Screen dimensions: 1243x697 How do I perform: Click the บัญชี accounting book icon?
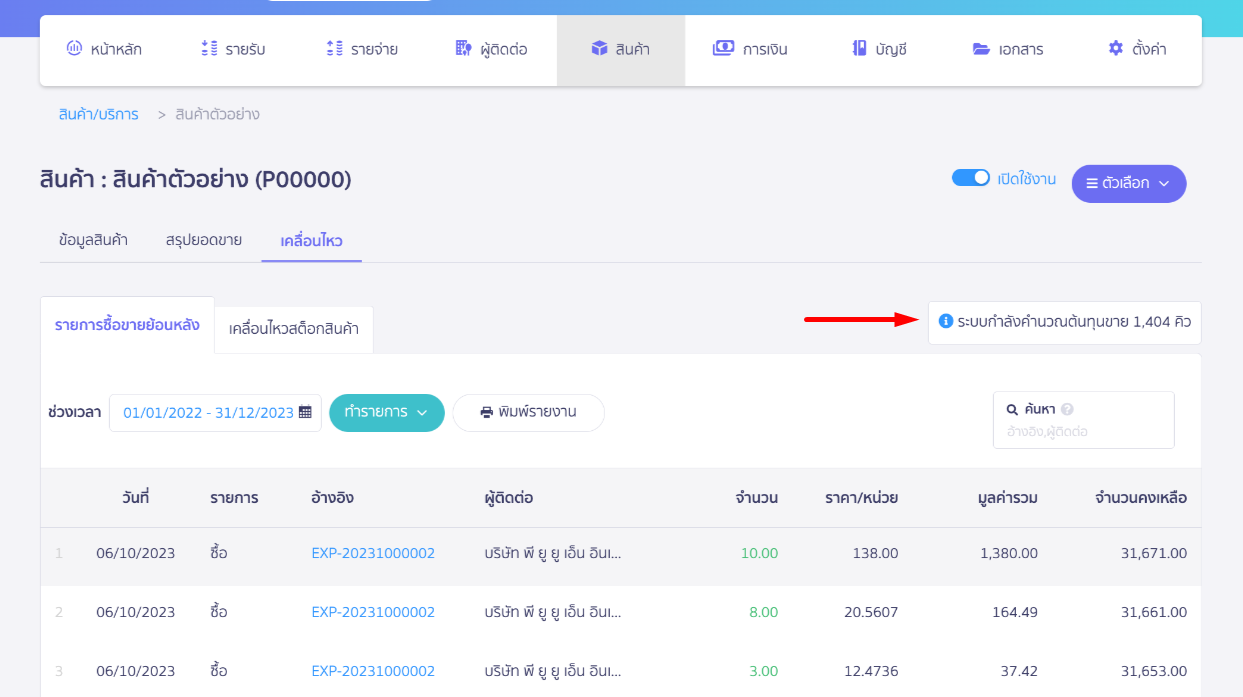click(x=858, y=48)
